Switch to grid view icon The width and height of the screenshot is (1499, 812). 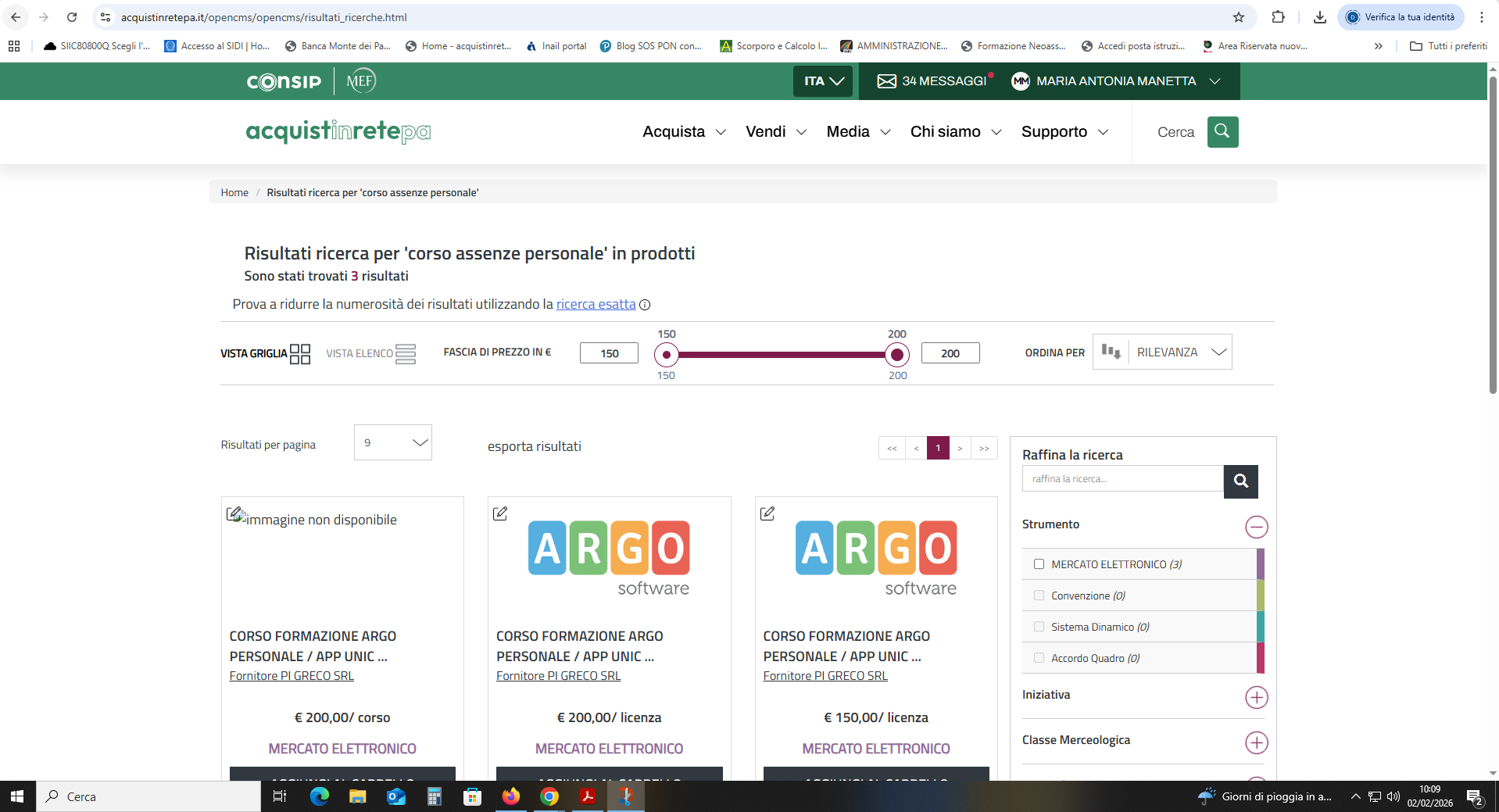click(300, 354)
